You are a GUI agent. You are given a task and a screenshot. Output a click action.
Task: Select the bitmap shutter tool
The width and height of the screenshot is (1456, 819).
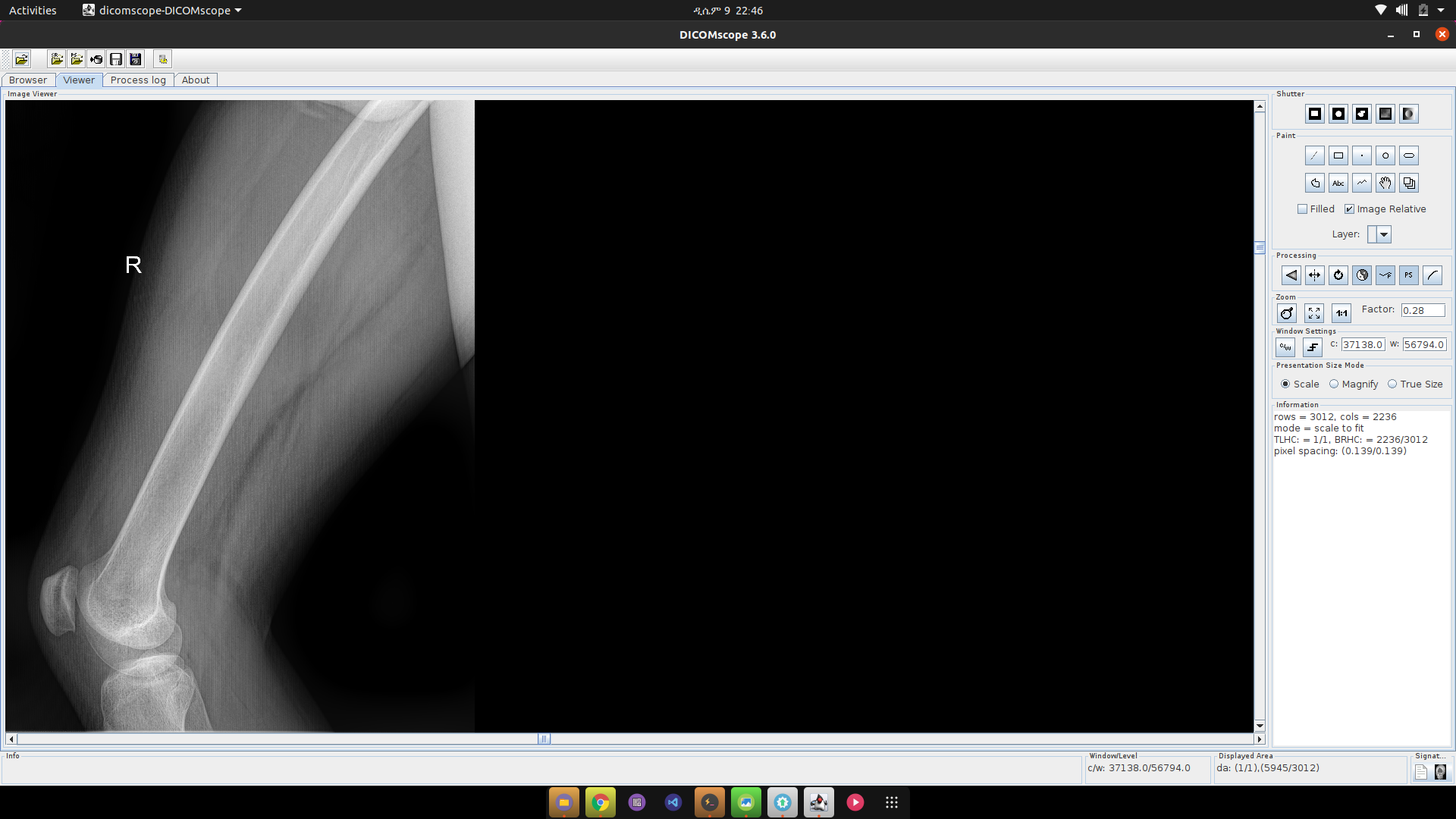[1385, 114]
